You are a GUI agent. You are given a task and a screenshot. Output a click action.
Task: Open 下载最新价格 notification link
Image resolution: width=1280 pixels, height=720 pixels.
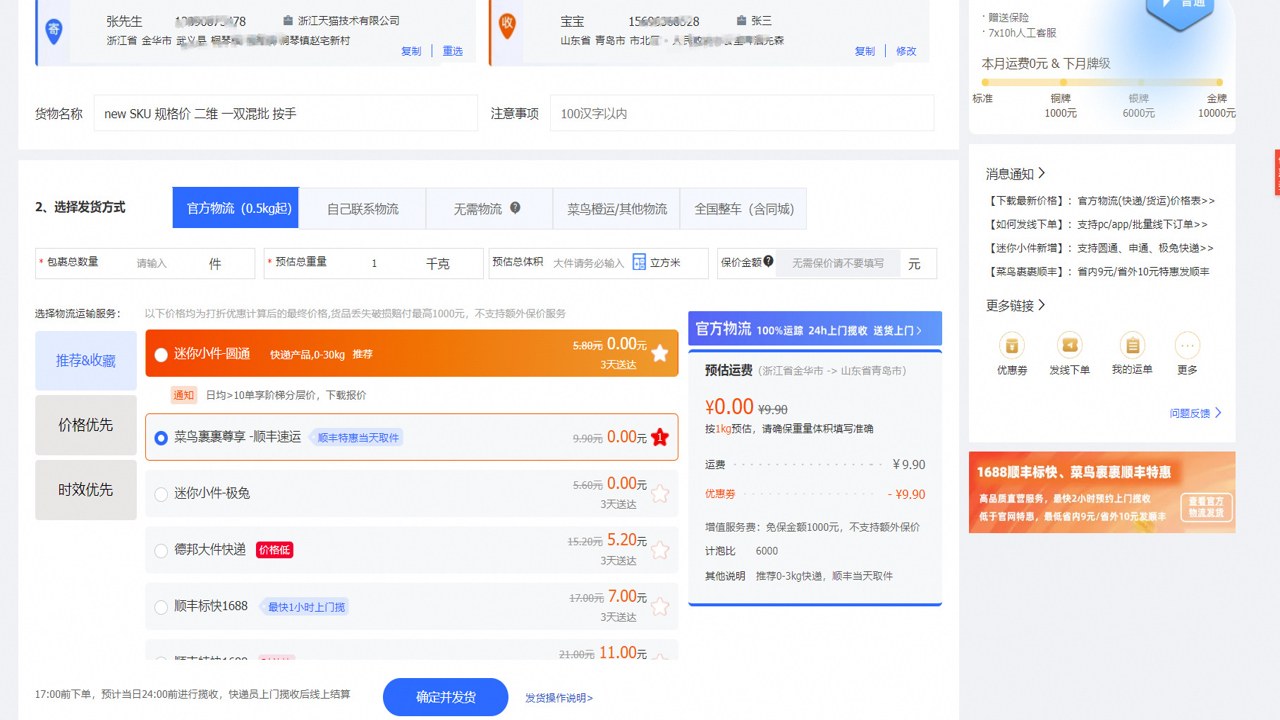[x=1101, y=201]
